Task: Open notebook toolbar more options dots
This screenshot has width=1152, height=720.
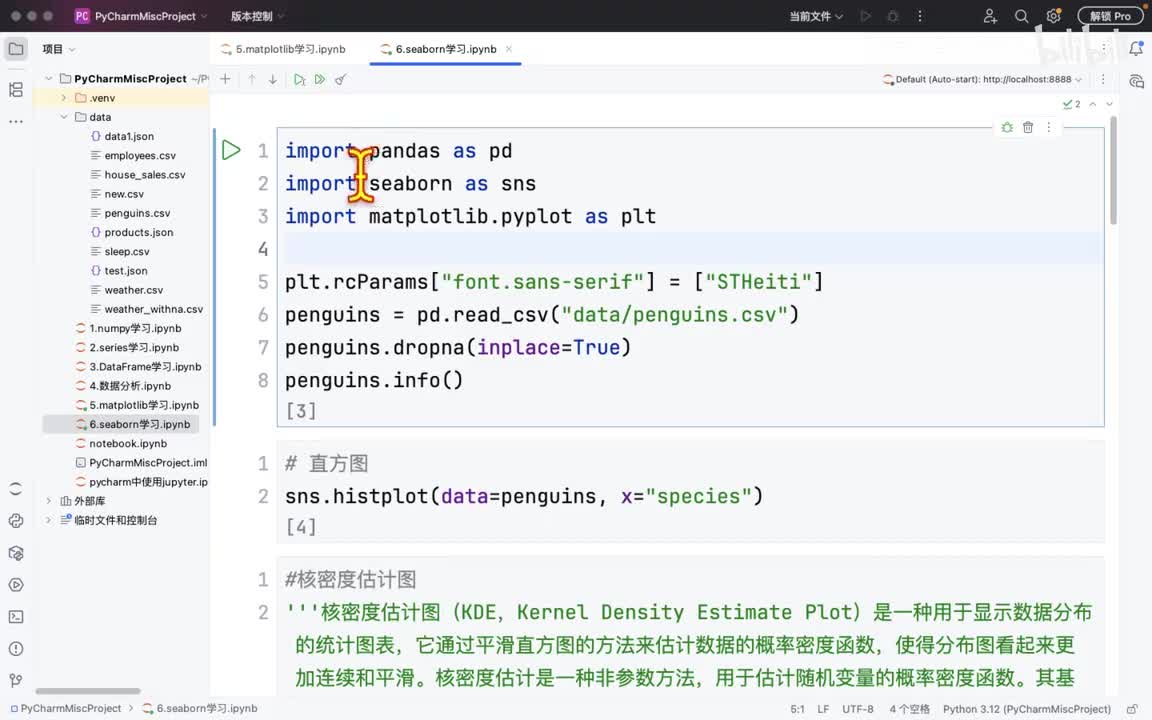Action: [1103, 79]
